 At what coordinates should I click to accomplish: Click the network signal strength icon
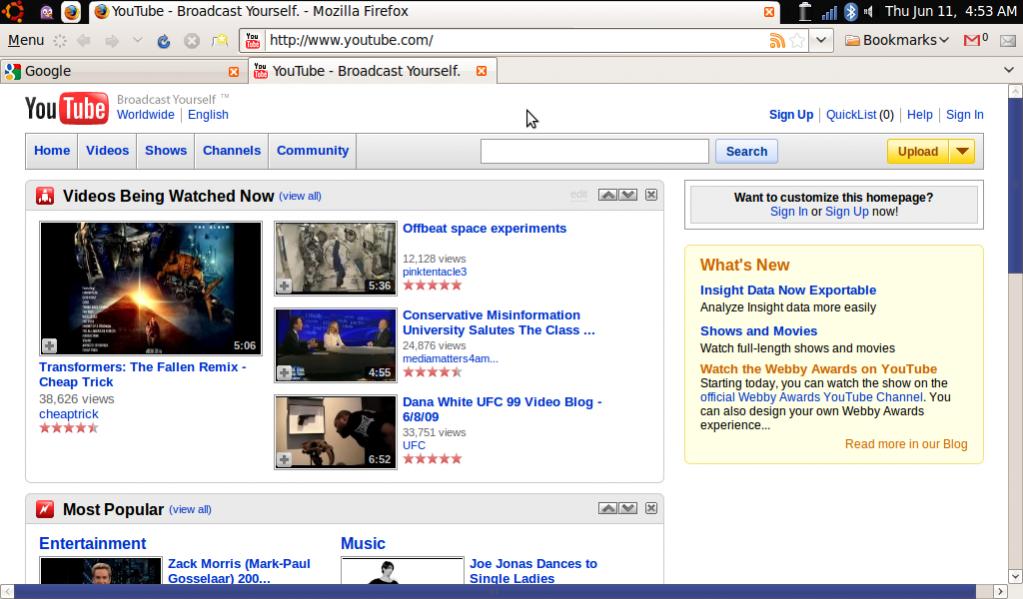tap(829, 12)
